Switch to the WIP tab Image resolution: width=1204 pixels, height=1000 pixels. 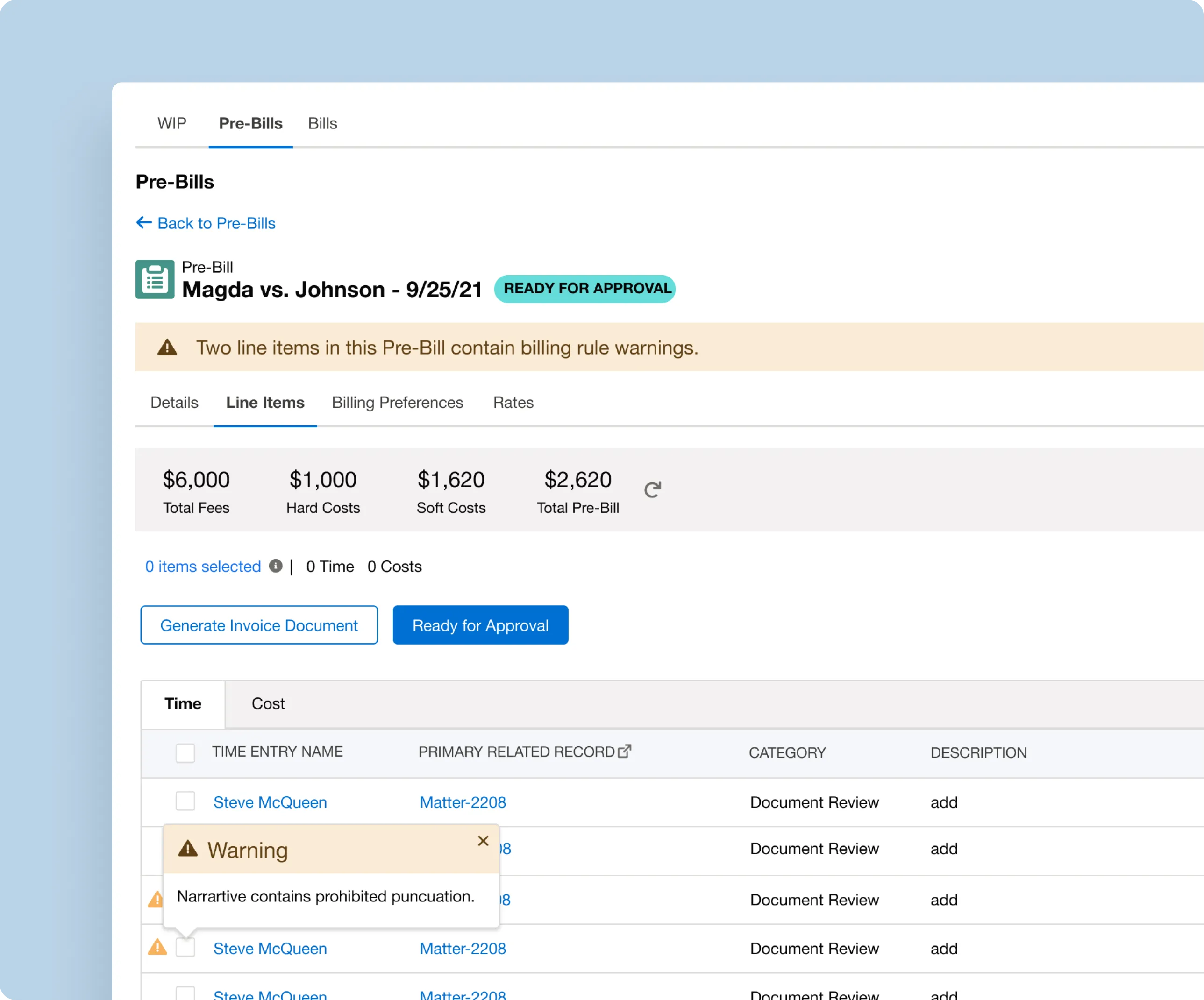click(171, 123)
